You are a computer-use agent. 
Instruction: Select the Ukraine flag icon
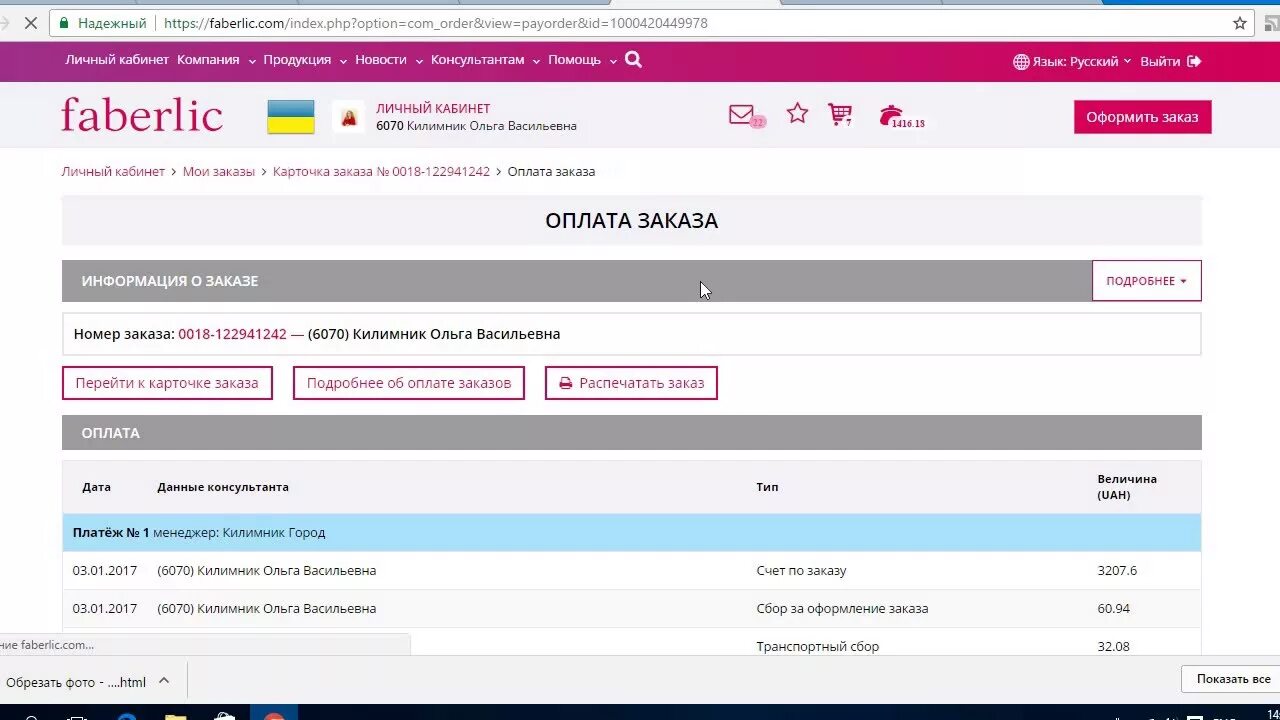pyautogui.click(x=291, y=117)
